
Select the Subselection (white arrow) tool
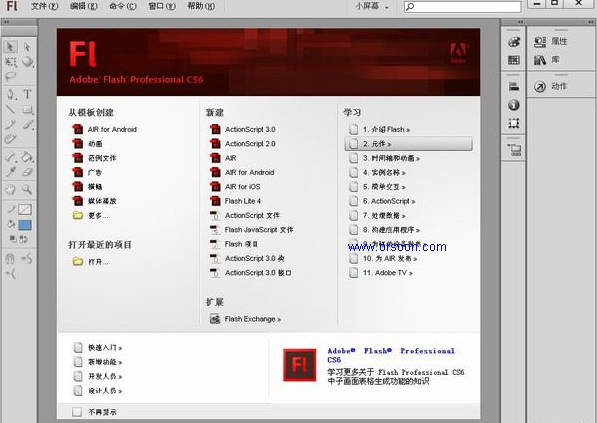[x=27, y=47]
